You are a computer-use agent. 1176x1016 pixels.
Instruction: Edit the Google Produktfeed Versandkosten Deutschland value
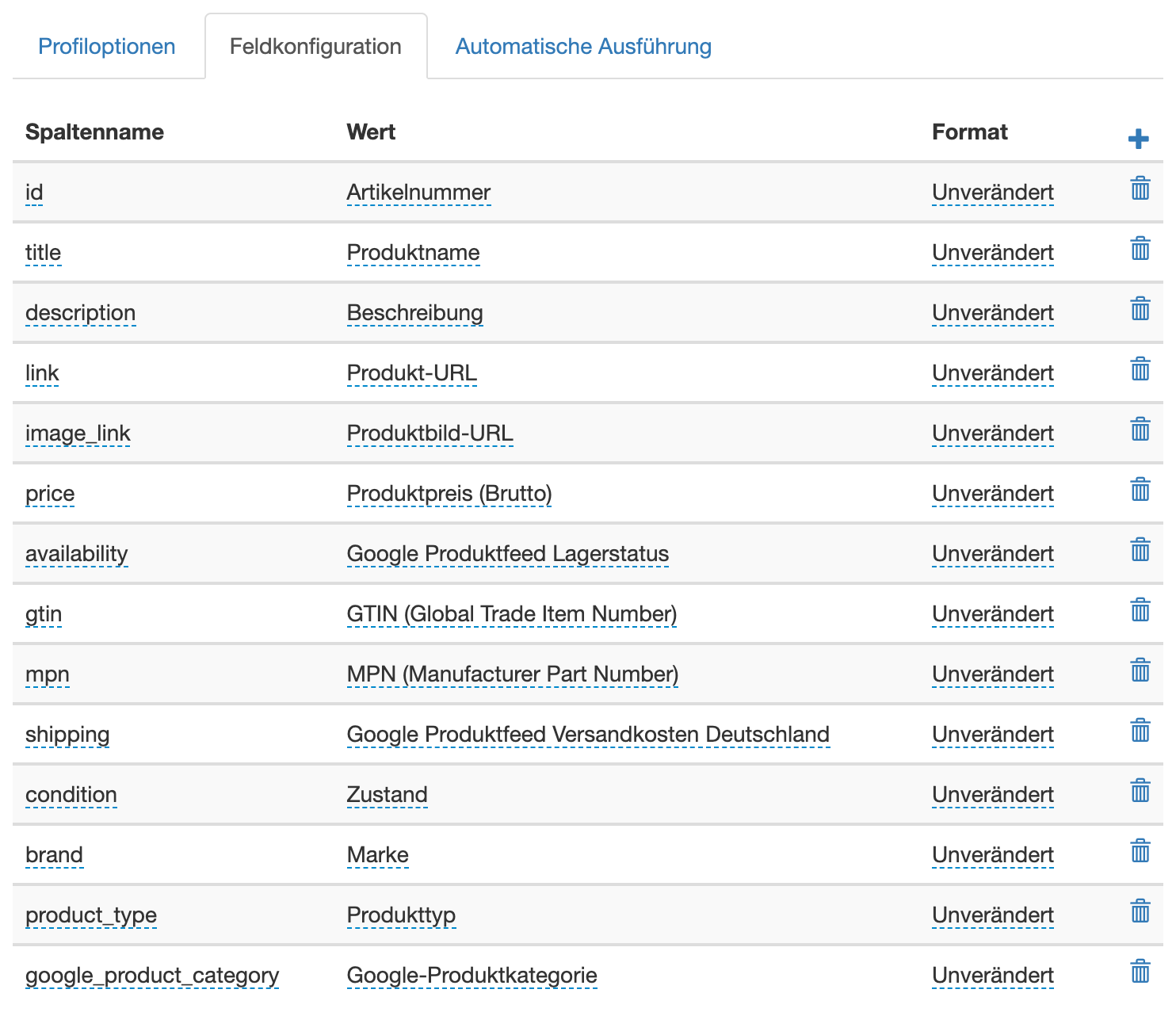(x=588, y=735)
